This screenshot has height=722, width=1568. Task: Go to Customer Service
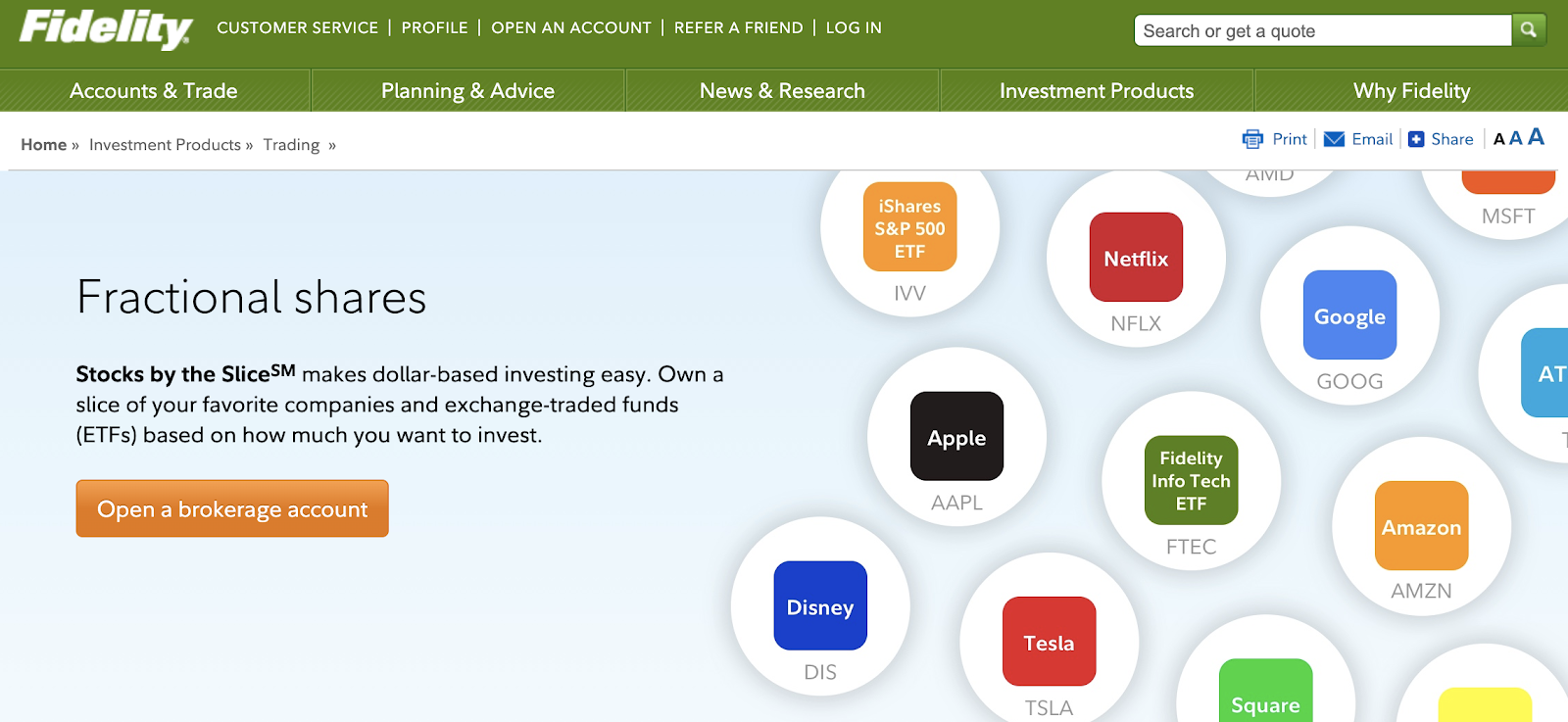(297, 27)
